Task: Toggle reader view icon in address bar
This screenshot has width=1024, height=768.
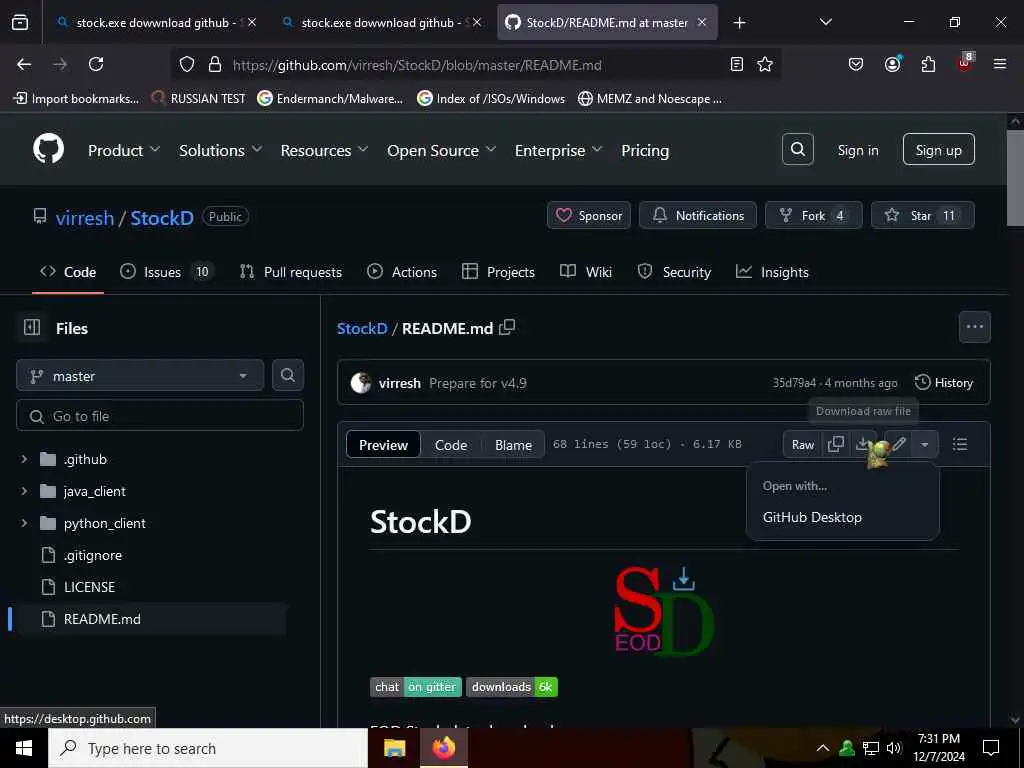Action: [737, 64]
